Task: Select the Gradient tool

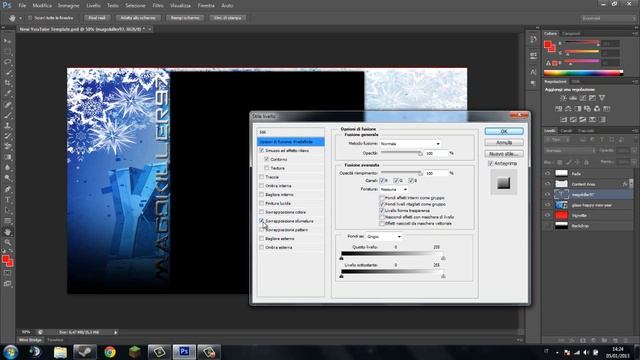Action: [x=8, y=158]
